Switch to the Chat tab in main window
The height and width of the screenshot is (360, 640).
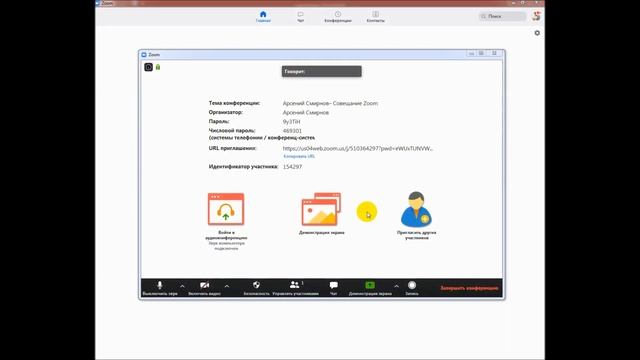pyautogui.click(x=300, y=16)
